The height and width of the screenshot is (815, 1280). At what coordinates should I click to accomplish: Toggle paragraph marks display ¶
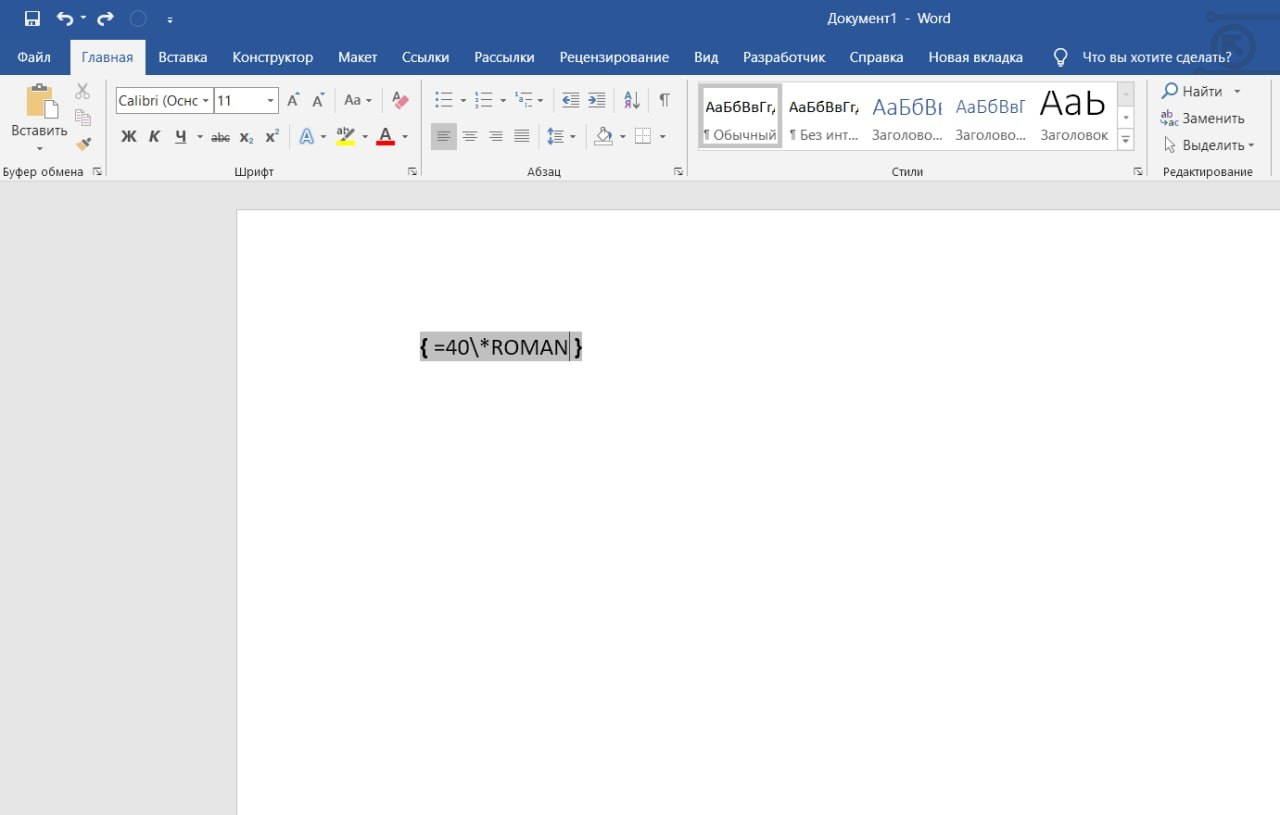point(664,100)
